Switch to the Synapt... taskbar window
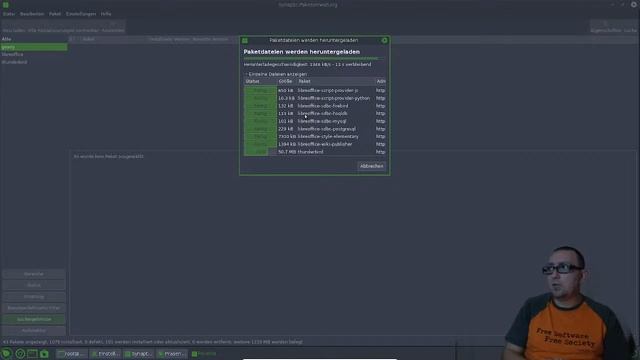The width and height of the screenshot is (640, 360). (x=138, y=354)
